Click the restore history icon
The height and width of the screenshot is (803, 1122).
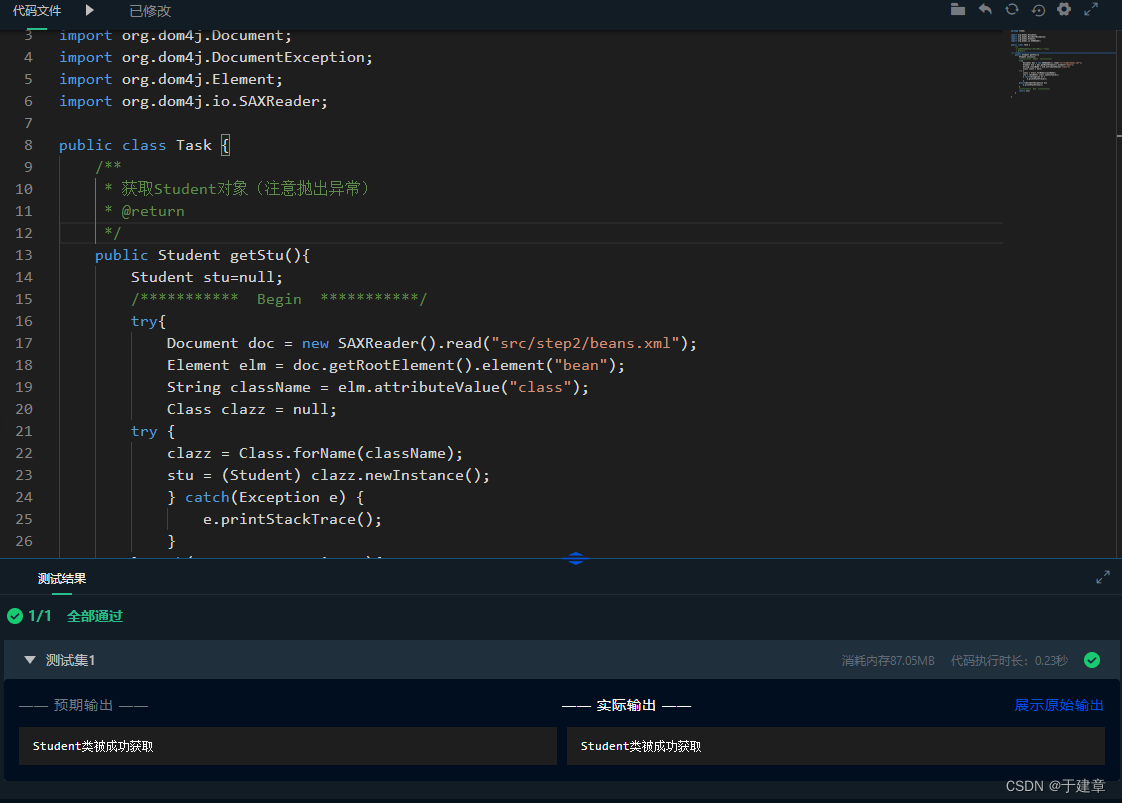tap(1039, 10)
